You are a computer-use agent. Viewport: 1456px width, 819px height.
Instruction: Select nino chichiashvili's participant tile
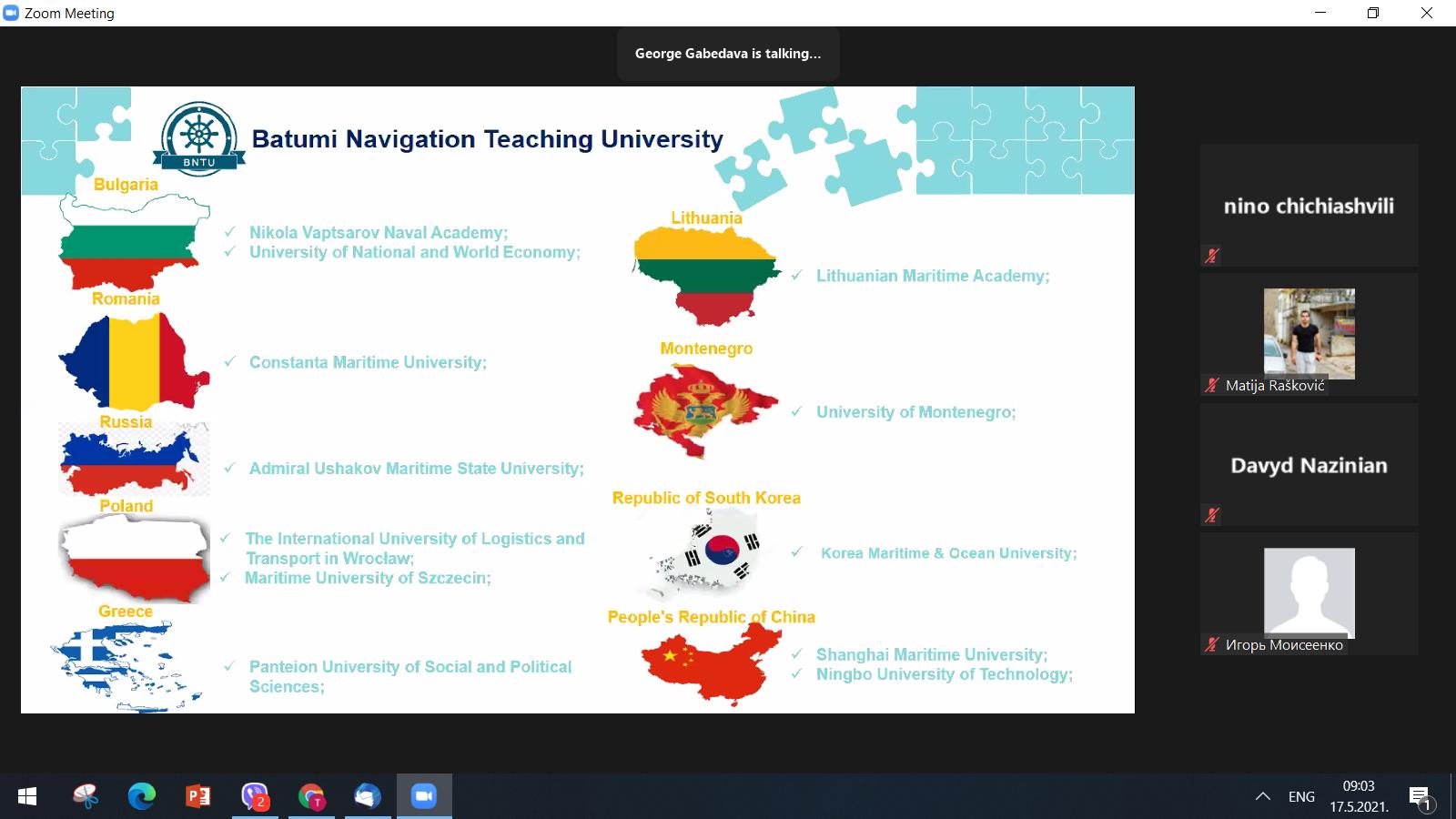[1309, 205]
